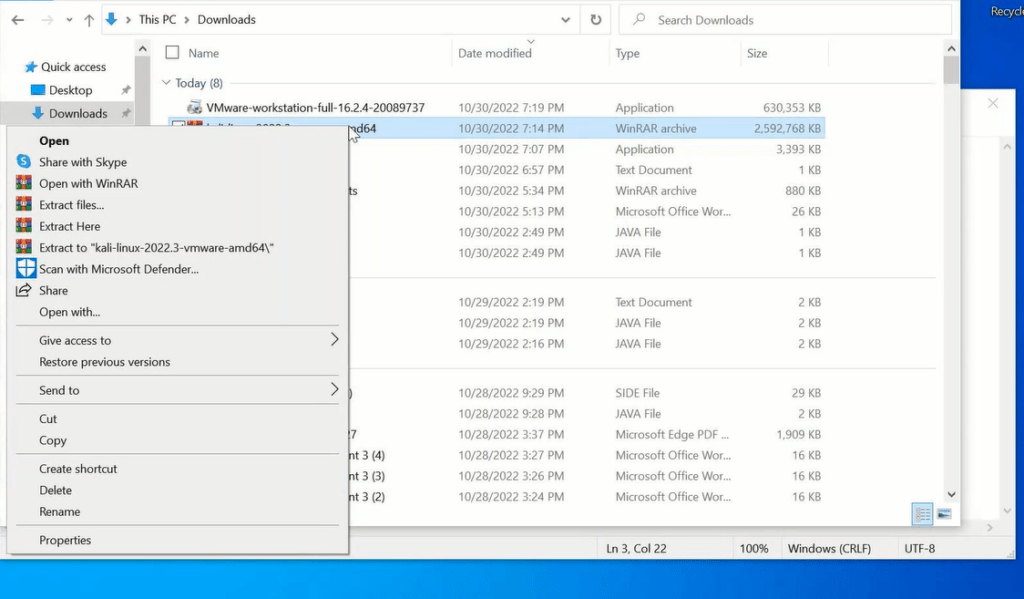Open Desktop from the navigation pane
1024x599 pixels.
click(71, 90)
